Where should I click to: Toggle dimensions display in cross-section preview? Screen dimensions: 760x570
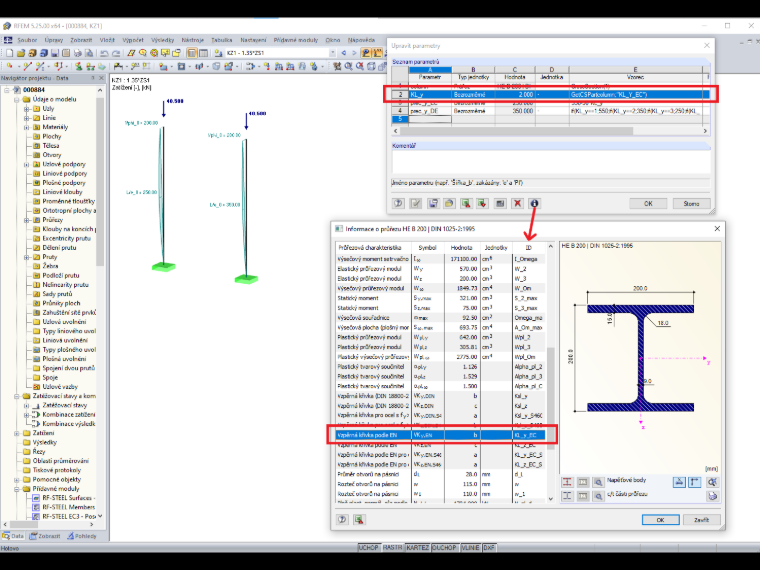(679, 482)
